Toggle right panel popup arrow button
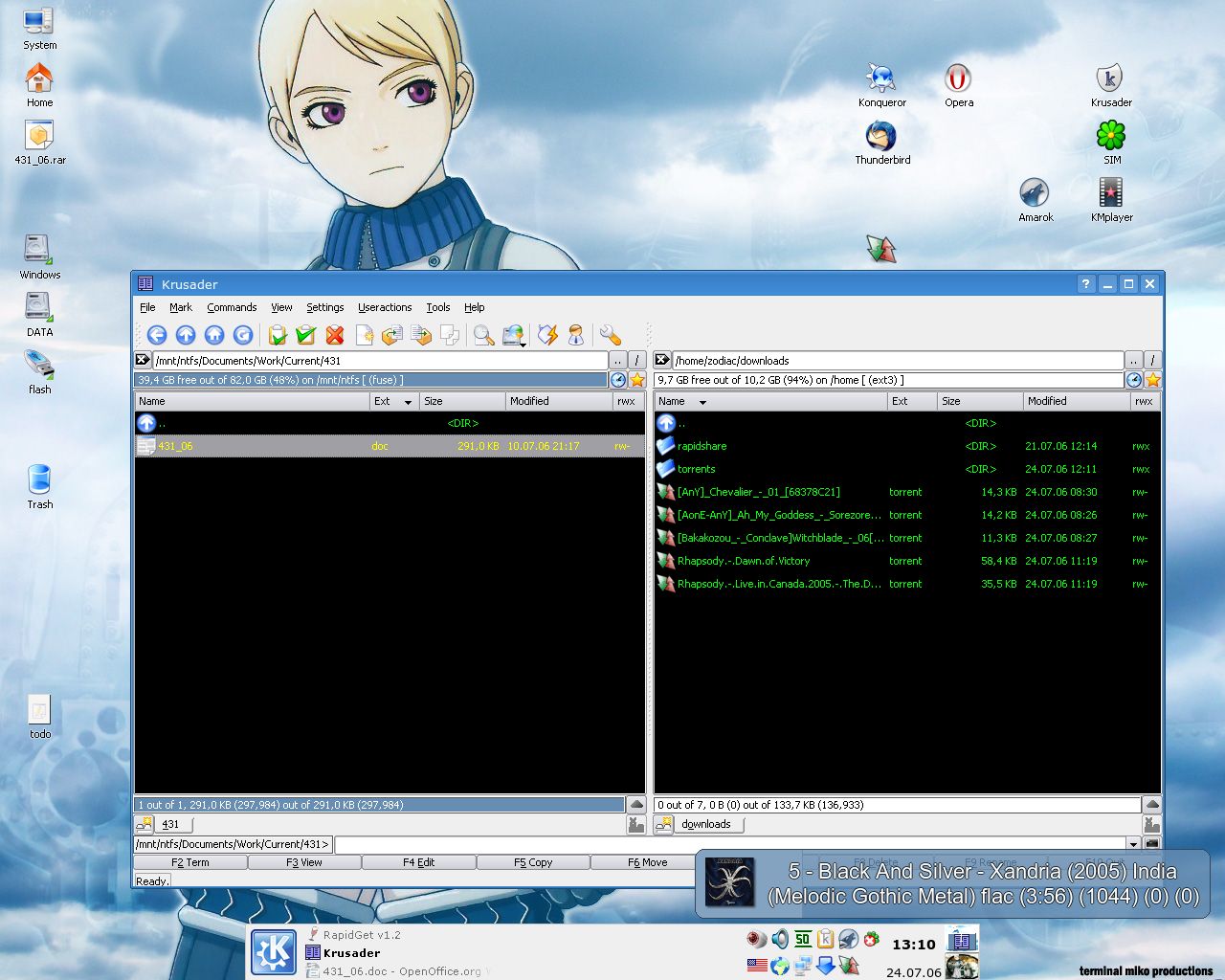Screen dimensions: 1225x980 [1152, 805]
